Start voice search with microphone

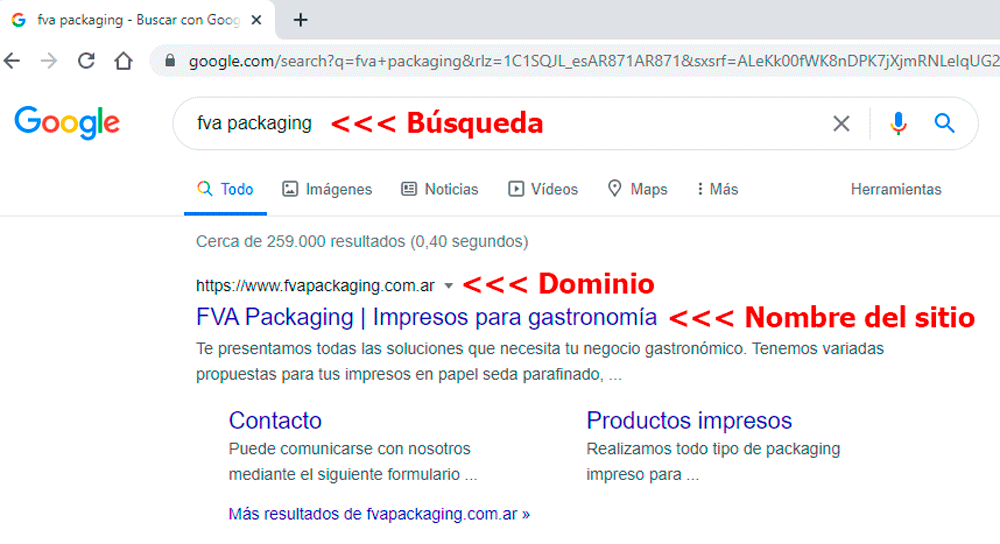point(898,123)
